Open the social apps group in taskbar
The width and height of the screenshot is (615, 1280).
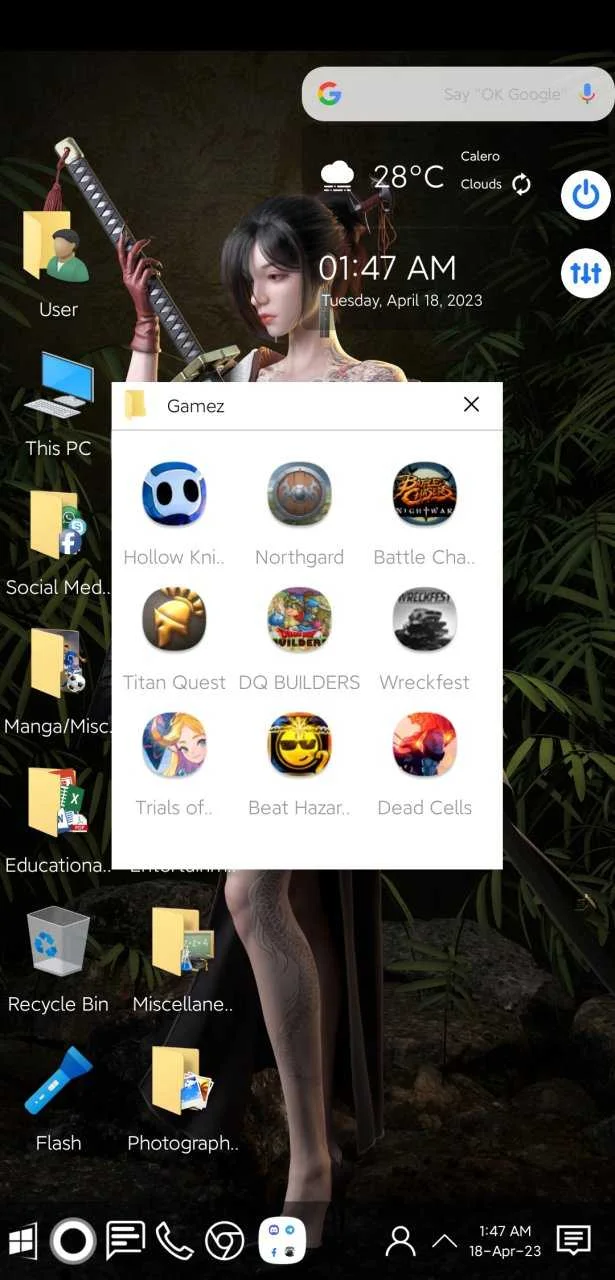(x=282, y=1241)
